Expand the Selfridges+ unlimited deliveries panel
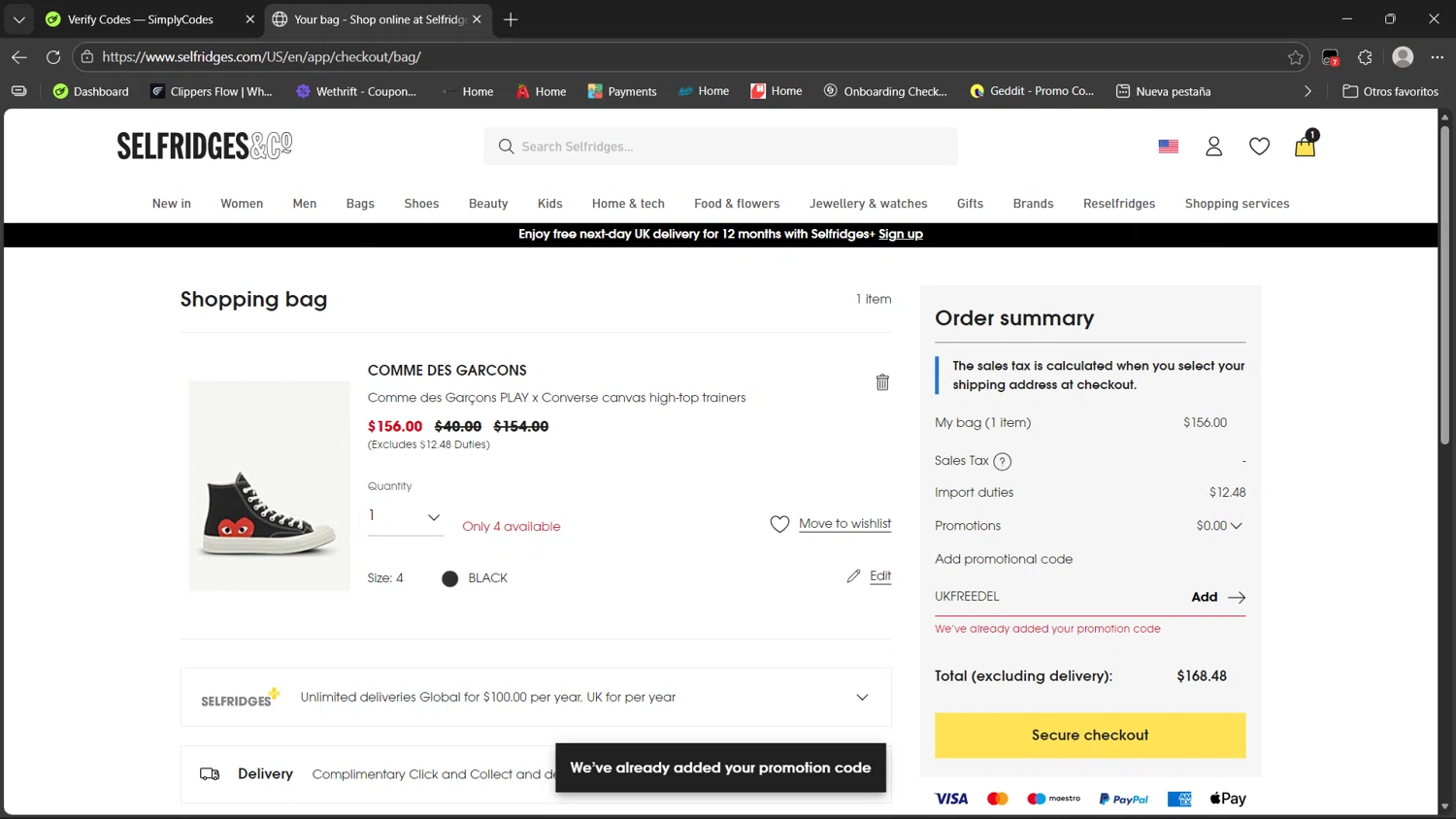1456x819 pixels. click(x=862, y=698)
